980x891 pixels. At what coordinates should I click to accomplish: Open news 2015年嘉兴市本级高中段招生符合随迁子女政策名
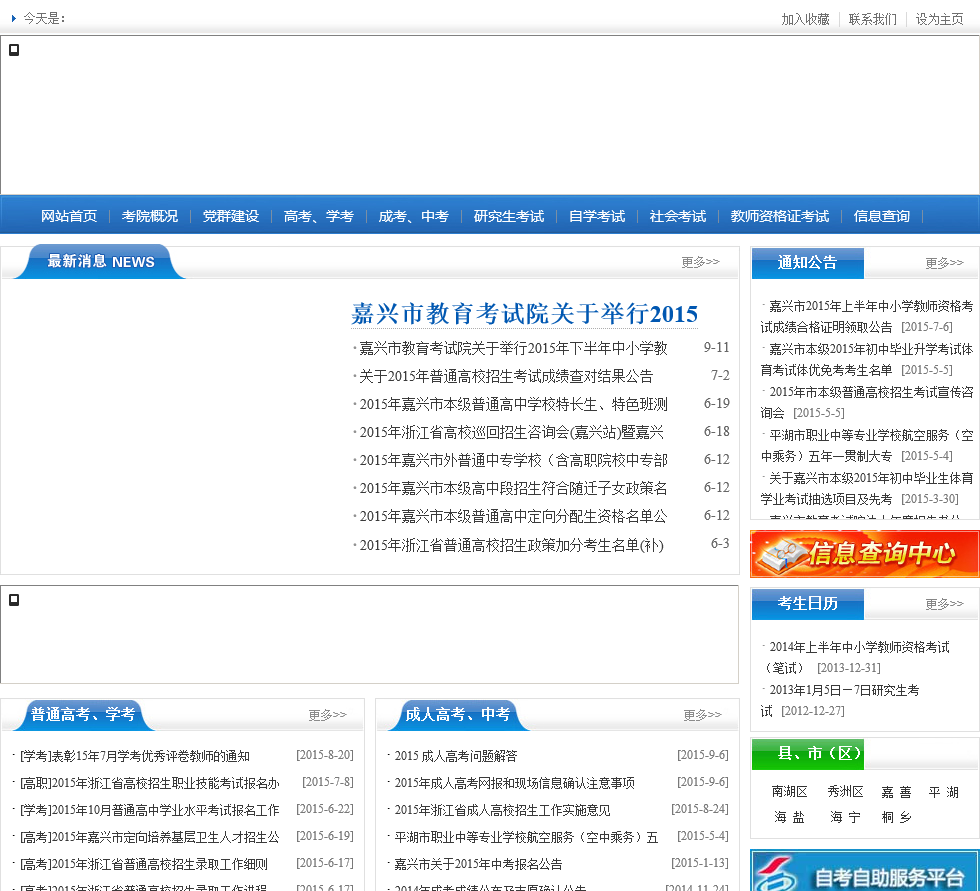point(514,488)
